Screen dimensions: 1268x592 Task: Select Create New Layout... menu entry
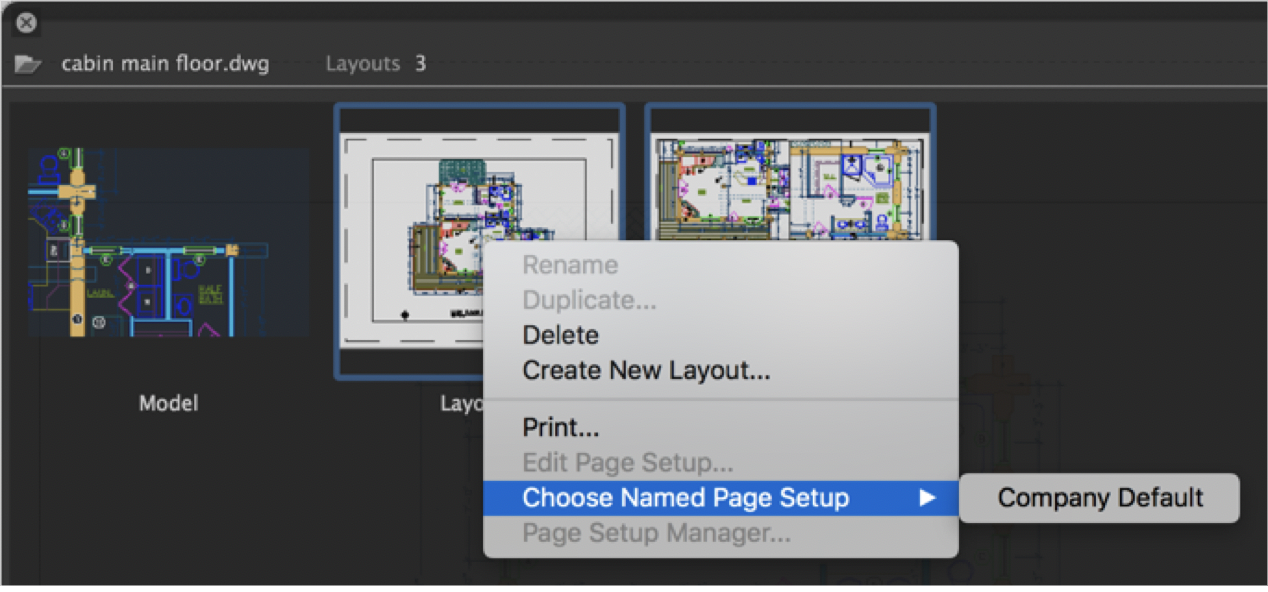[646, 371]
